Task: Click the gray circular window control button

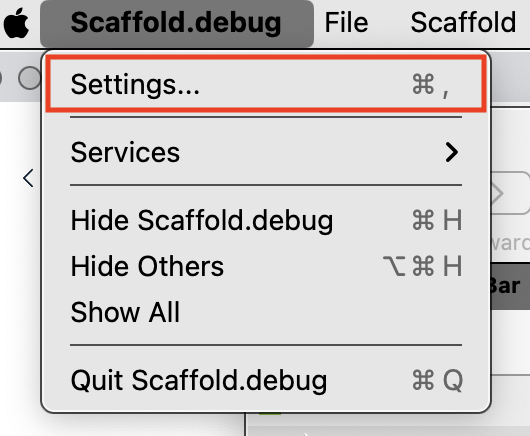Action: click(x=29, y=78)
